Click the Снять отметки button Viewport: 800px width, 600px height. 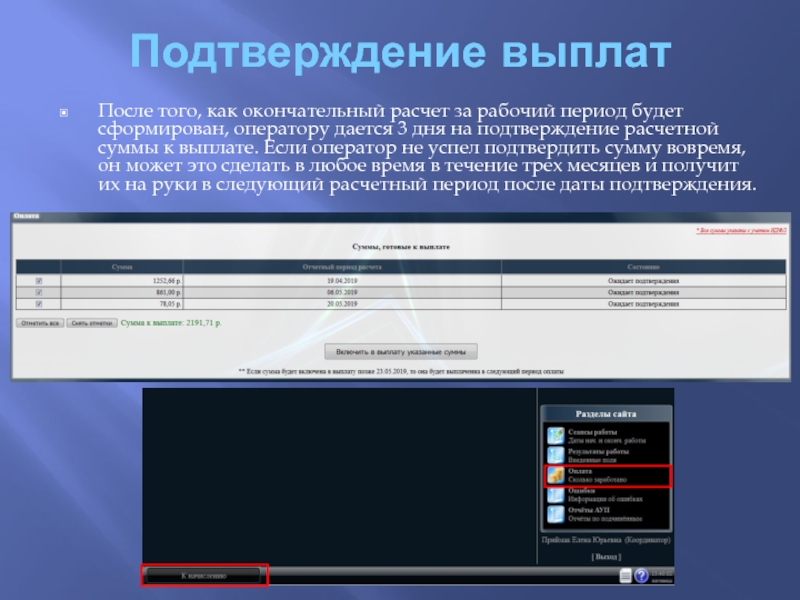point(92,323)
